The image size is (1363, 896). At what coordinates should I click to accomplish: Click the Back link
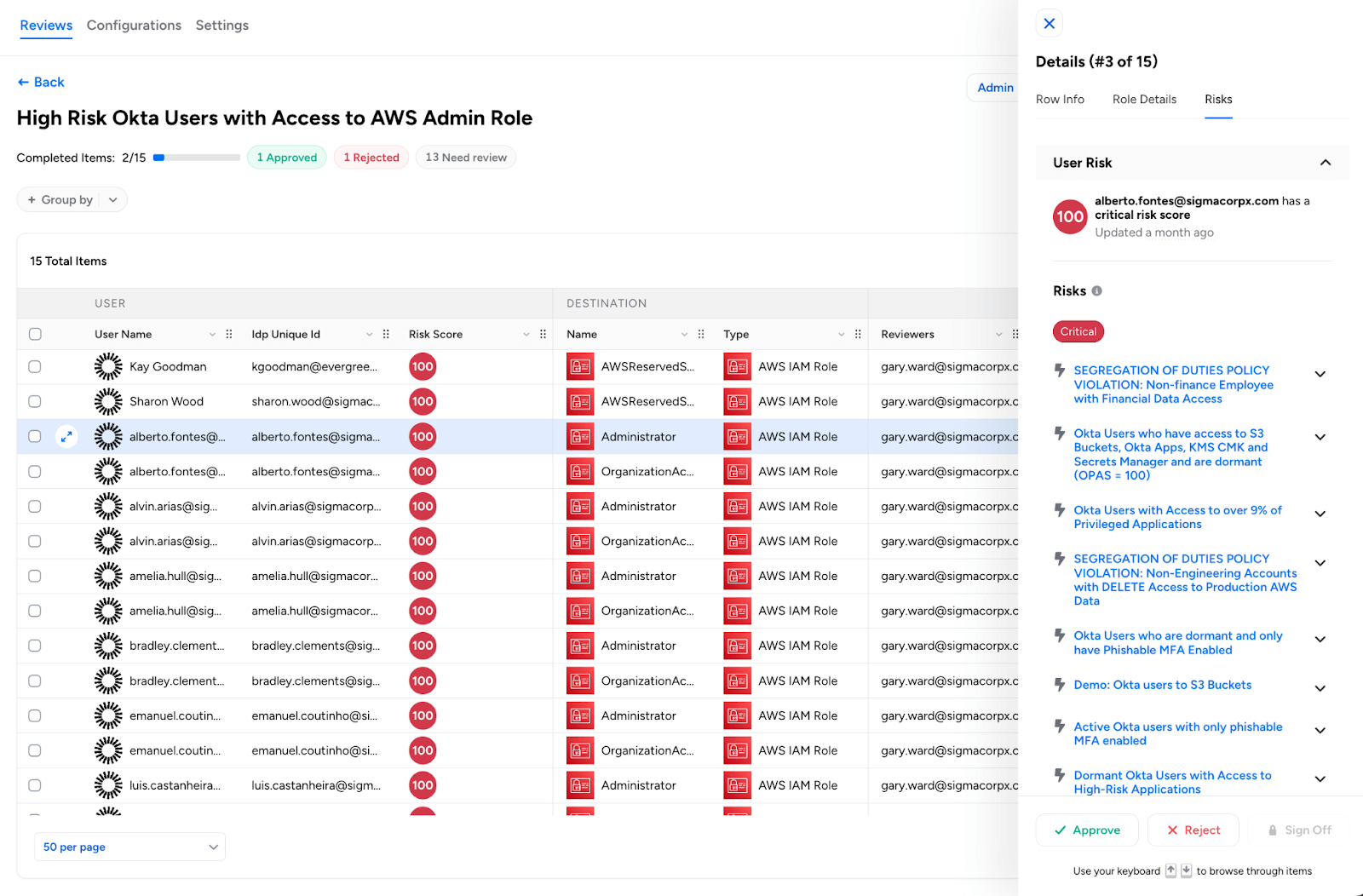click(x=41, y=83)
